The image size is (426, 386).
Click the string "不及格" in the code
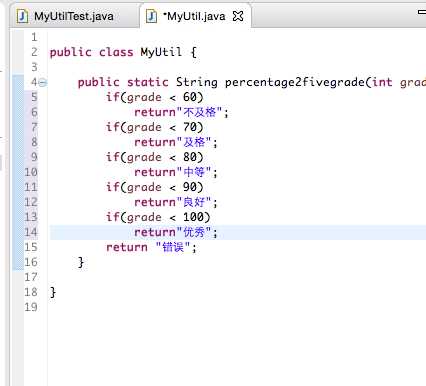(199, 112)
